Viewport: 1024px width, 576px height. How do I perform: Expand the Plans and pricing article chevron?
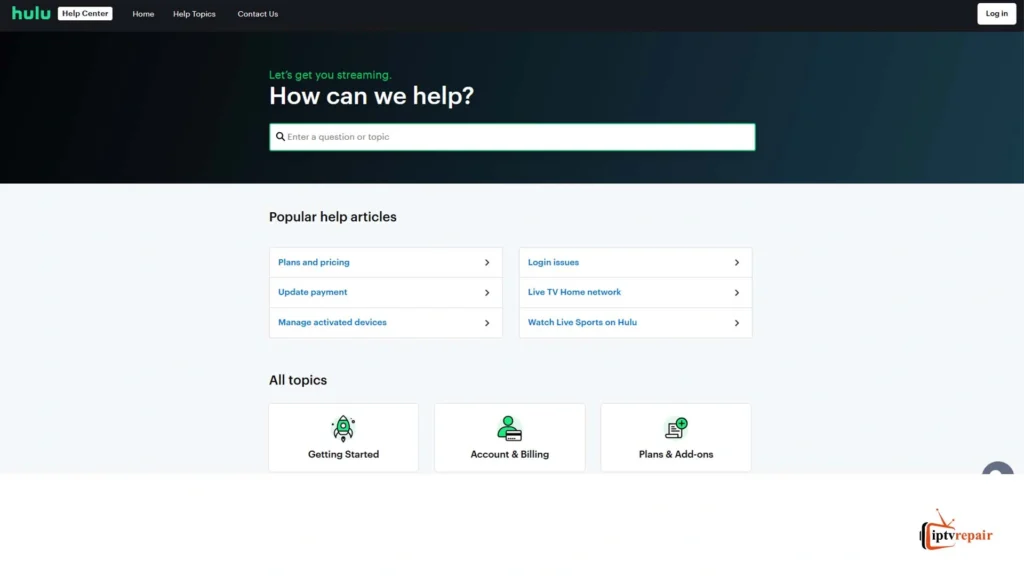(x=487, y=262)
